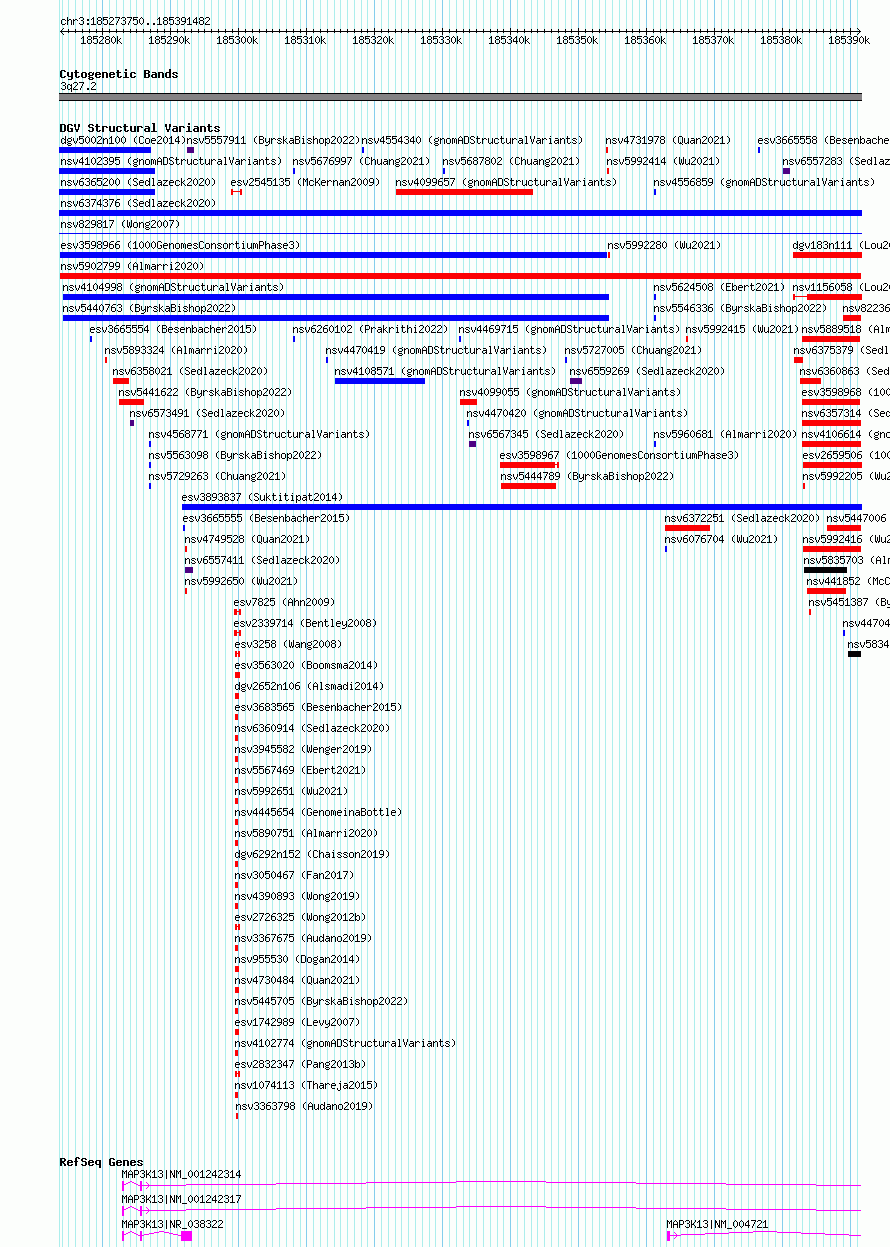Open variant nsv4470419 gnomAD label
The width and height of the screenshot is (890, 1247).
pos(436,350)
